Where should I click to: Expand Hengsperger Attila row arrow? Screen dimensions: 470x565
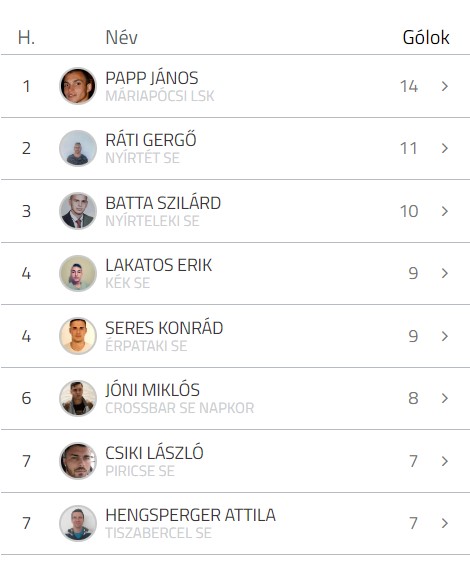click(445, 523)
